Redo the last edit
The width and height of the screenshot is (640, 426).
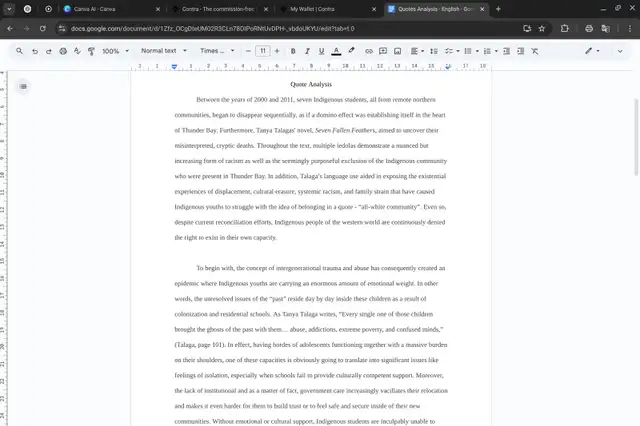tap(49, 51)
